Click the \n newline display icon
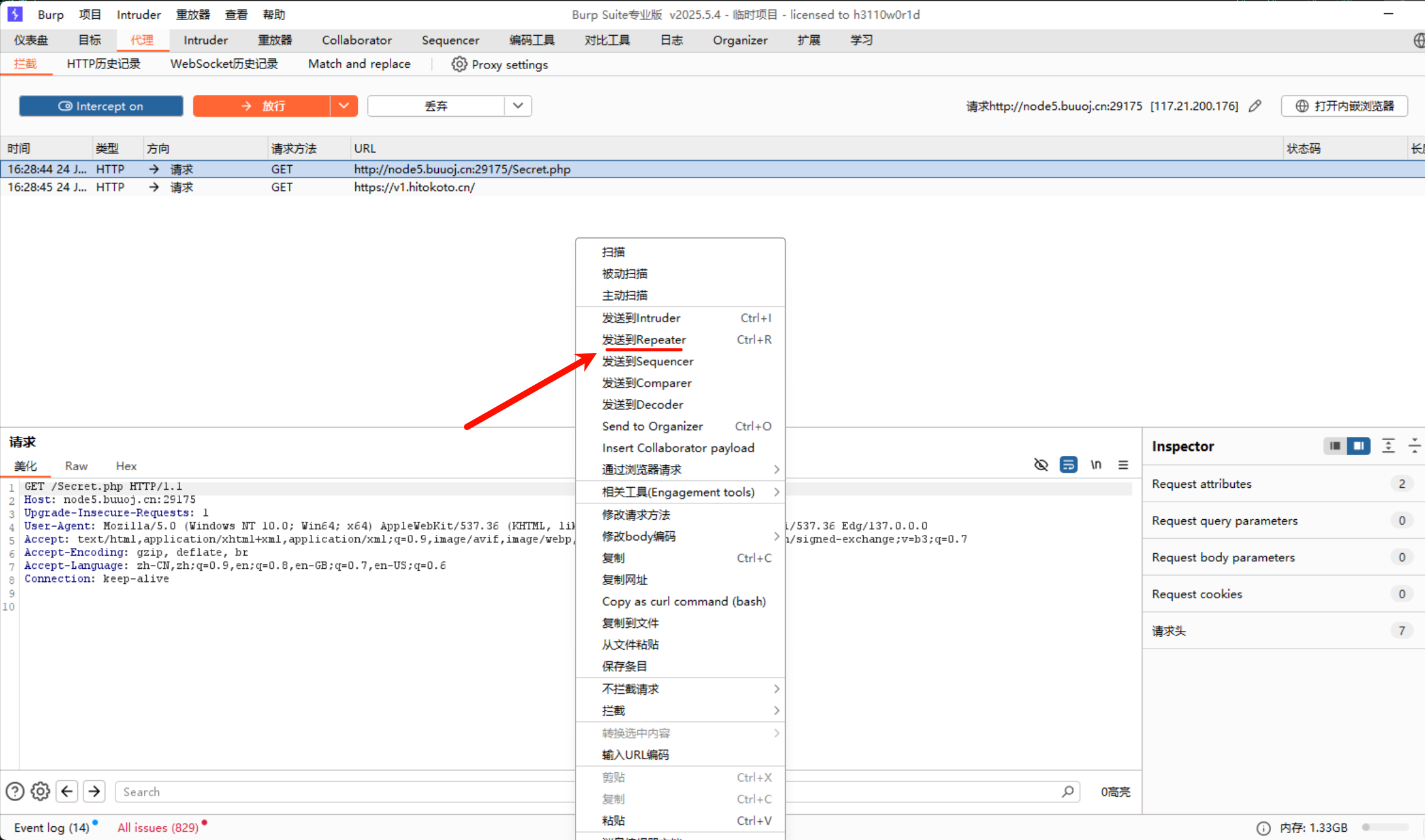Image resolution: width=1425 pixels, height=840 pixels. coord(1095,465)
